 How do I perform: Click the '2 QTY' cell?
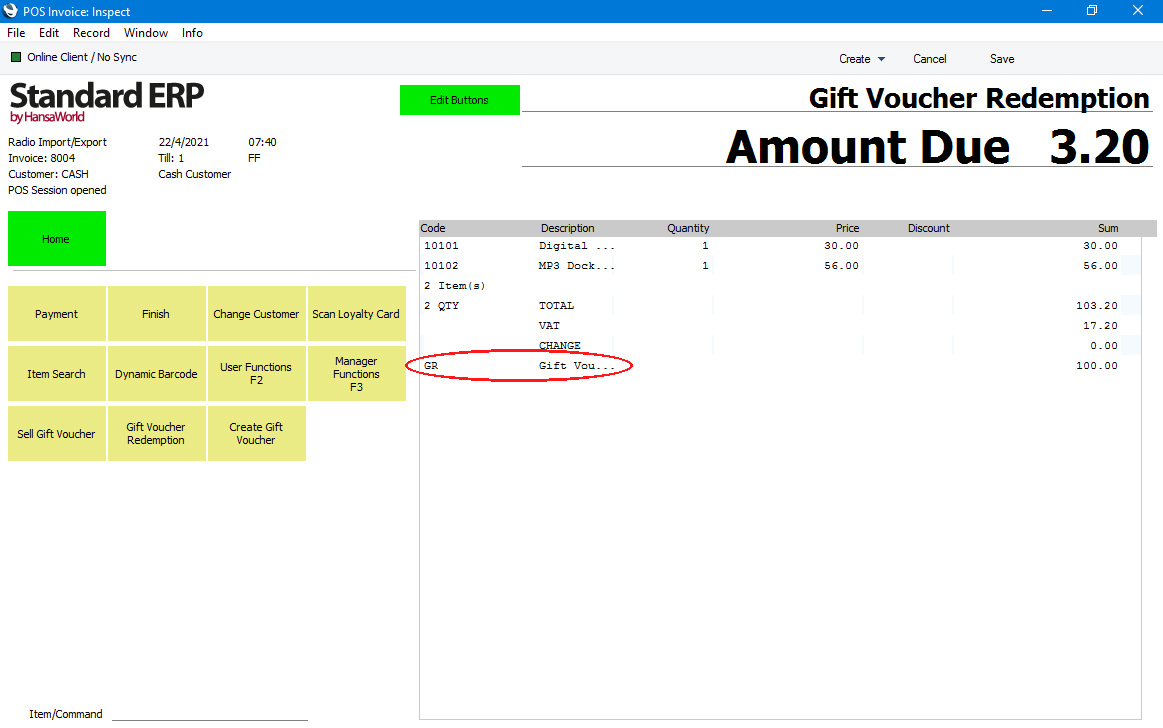pyautogui.click(x=441, y=305)
